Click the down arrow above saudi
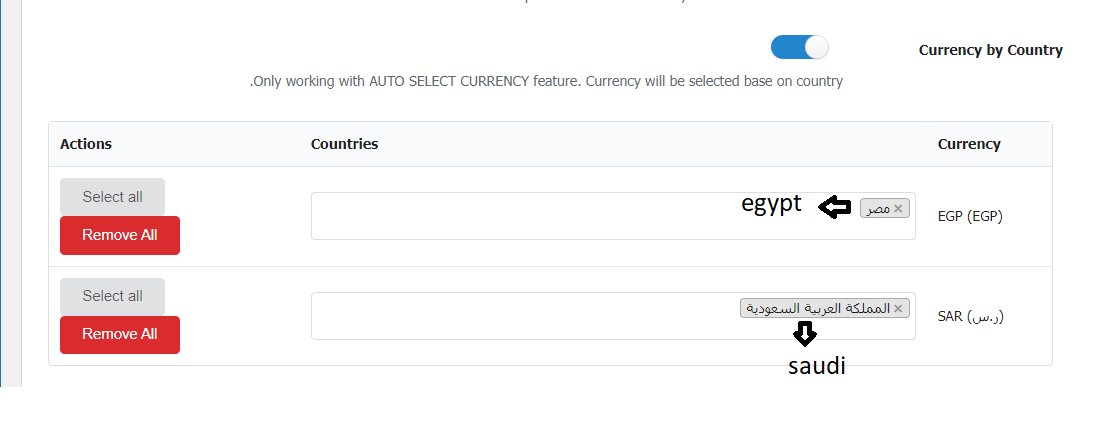 [x=805, y=334]
